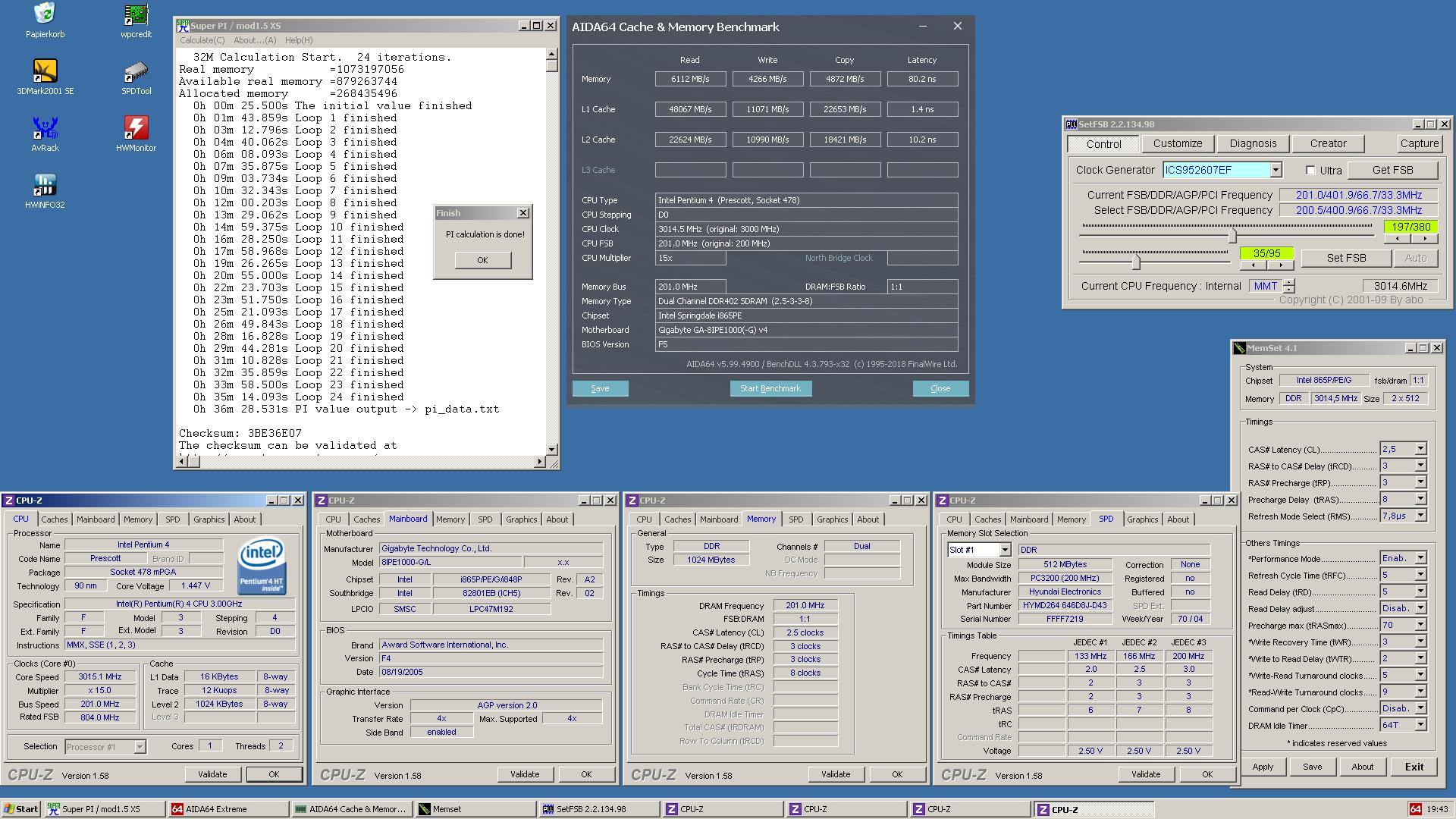Expand the DRAM Idle Timer dropdown
Image resolution: width=1456 pixels, height=819 pixels.
[x=1420, y=725]
